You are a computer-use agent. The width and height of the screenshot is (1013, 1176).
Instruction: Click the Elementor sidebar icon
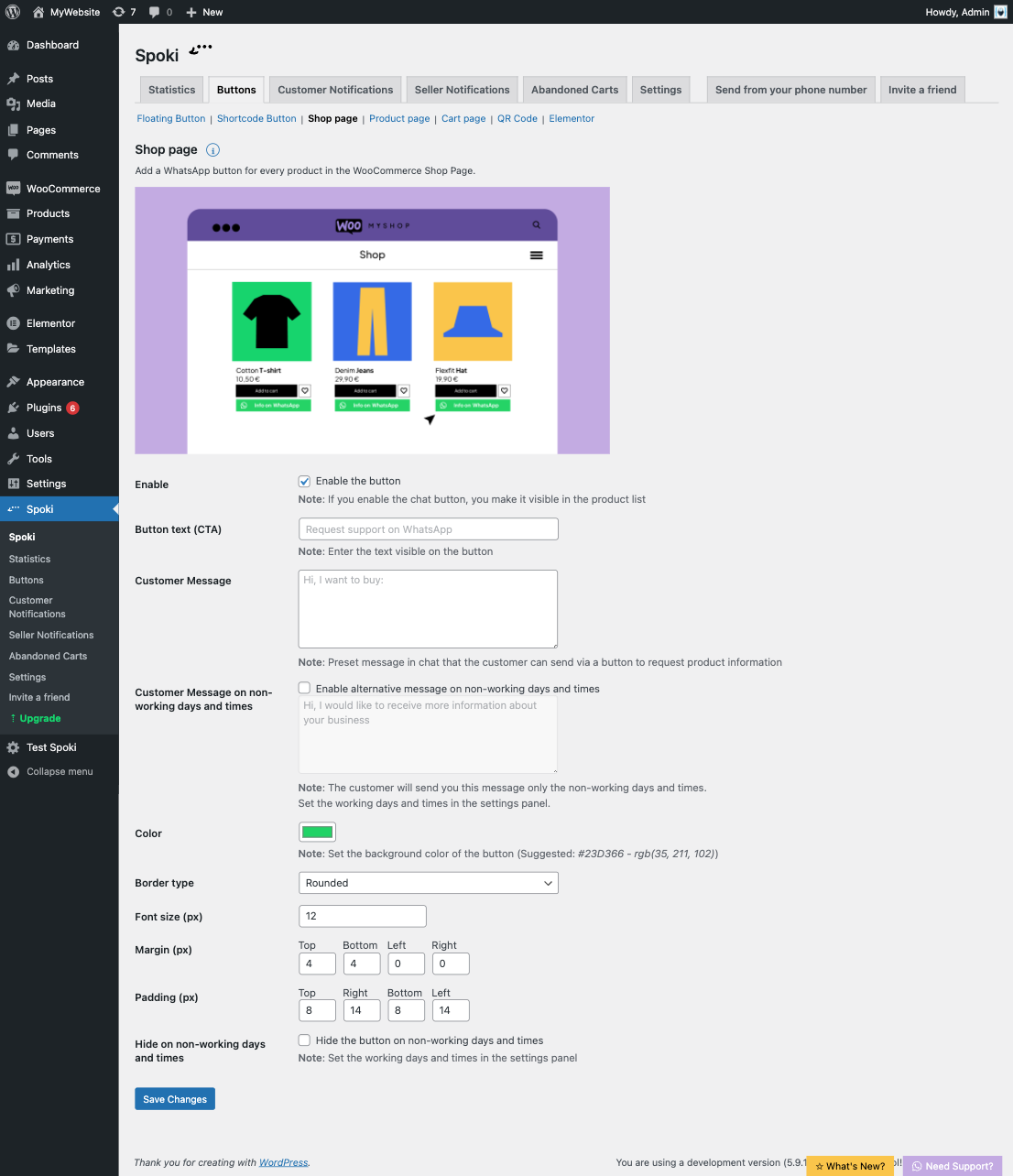(13, 323)
